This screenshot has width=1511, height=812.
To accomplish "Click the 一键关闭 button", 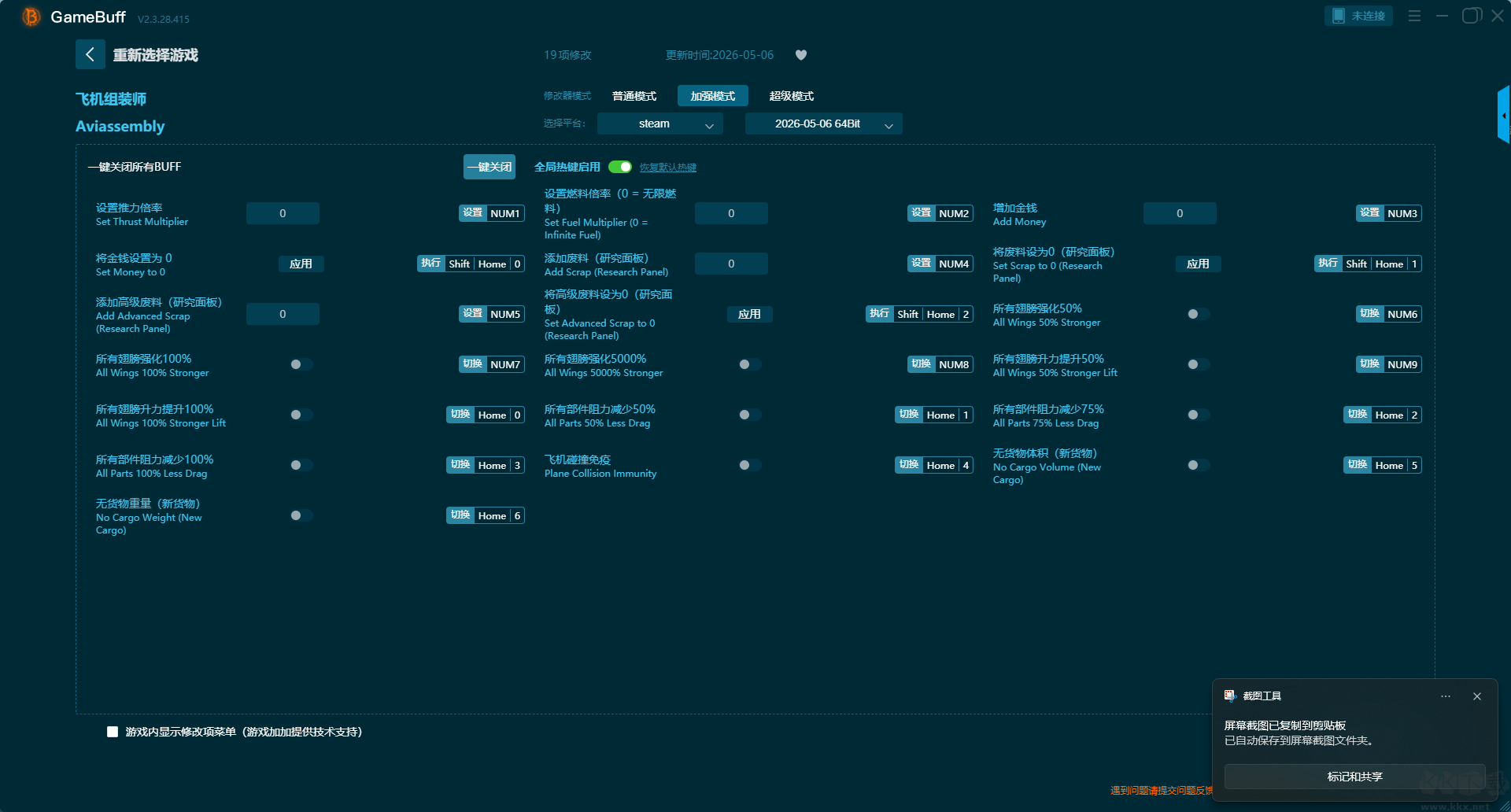I will (x=490, y=167).
